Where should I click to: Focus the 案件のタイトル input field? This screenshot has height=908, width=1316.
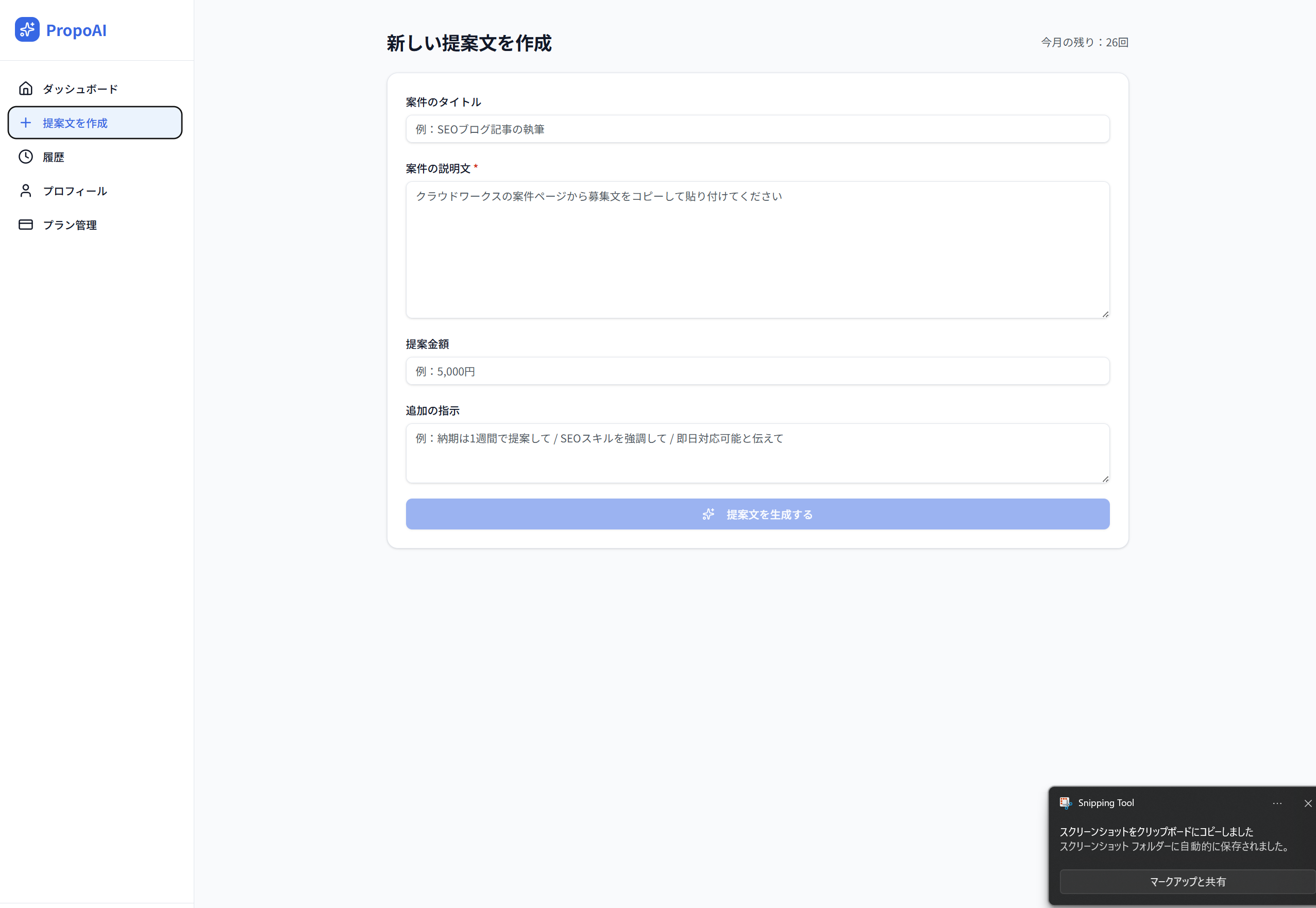757,129
